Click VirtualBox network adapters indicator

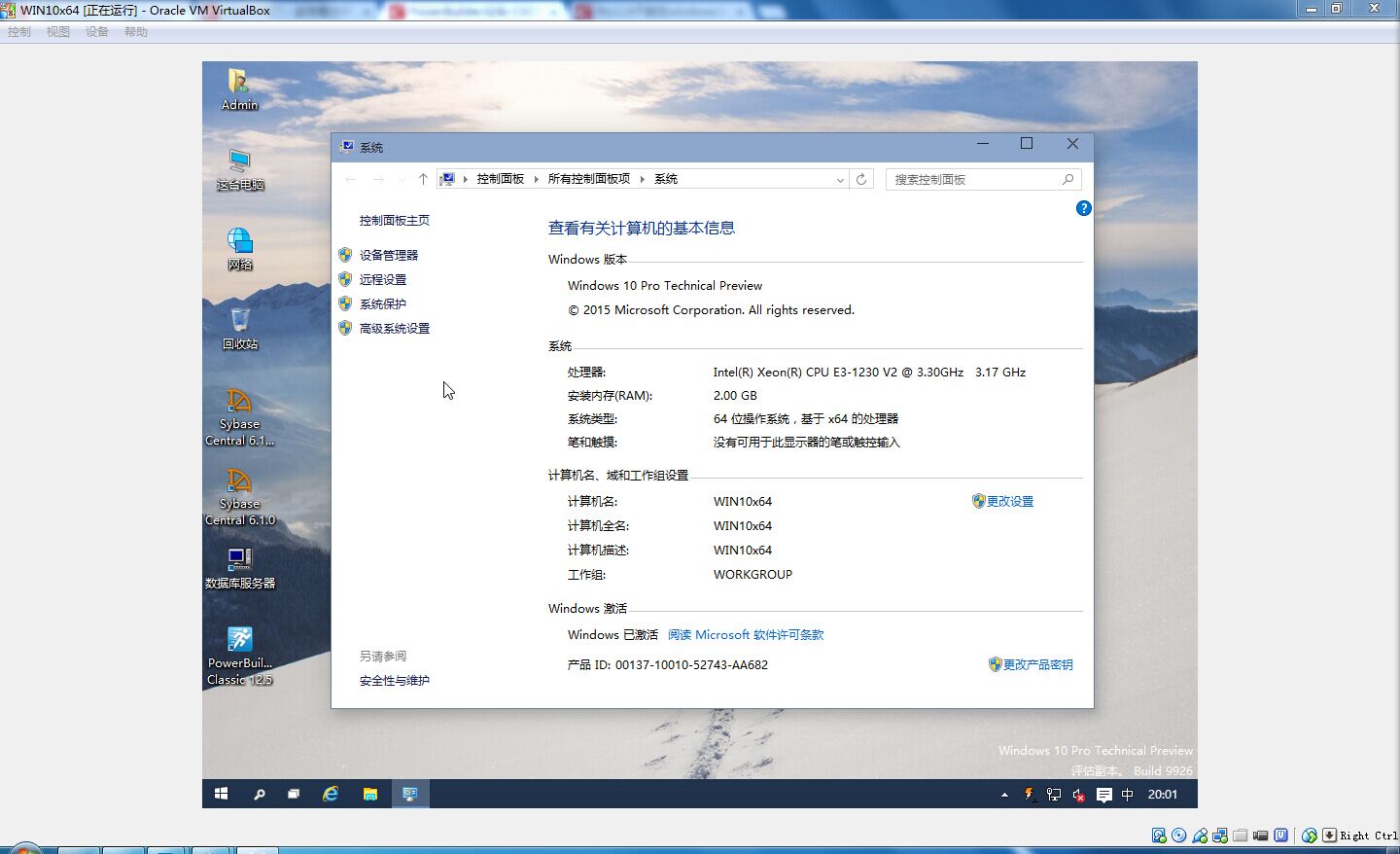(1220, 836)
